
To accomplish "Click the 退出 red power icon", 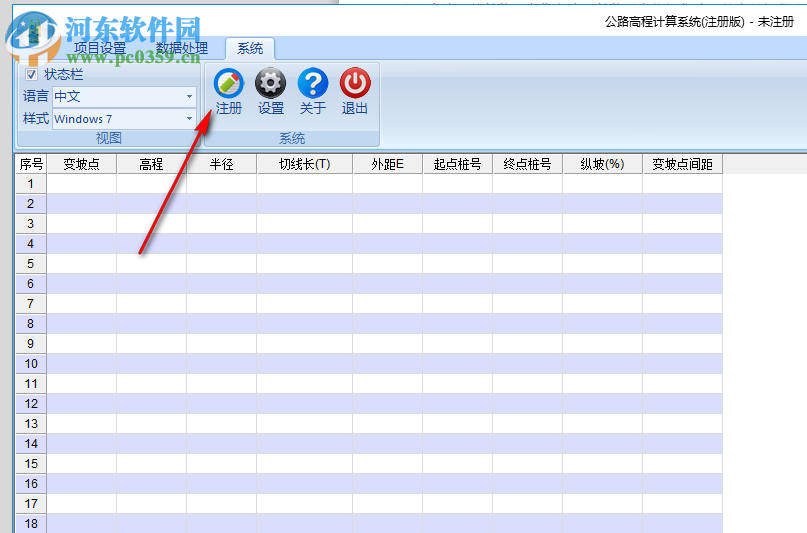I will tap(355, 91).
